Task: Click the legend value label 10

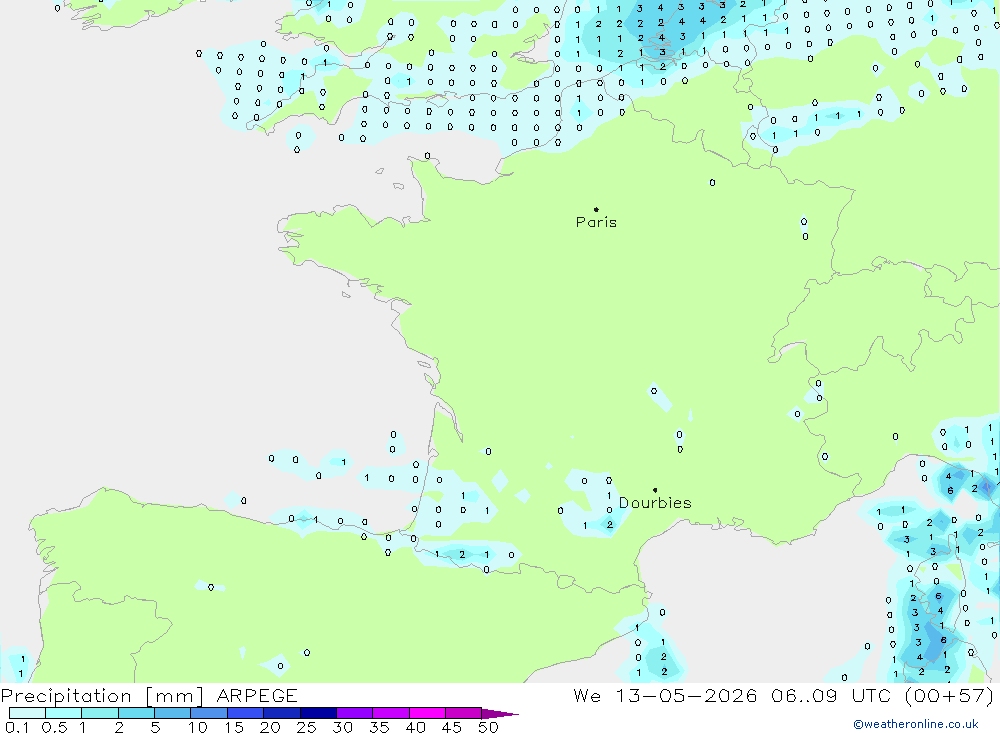Action: pos(198,727)
